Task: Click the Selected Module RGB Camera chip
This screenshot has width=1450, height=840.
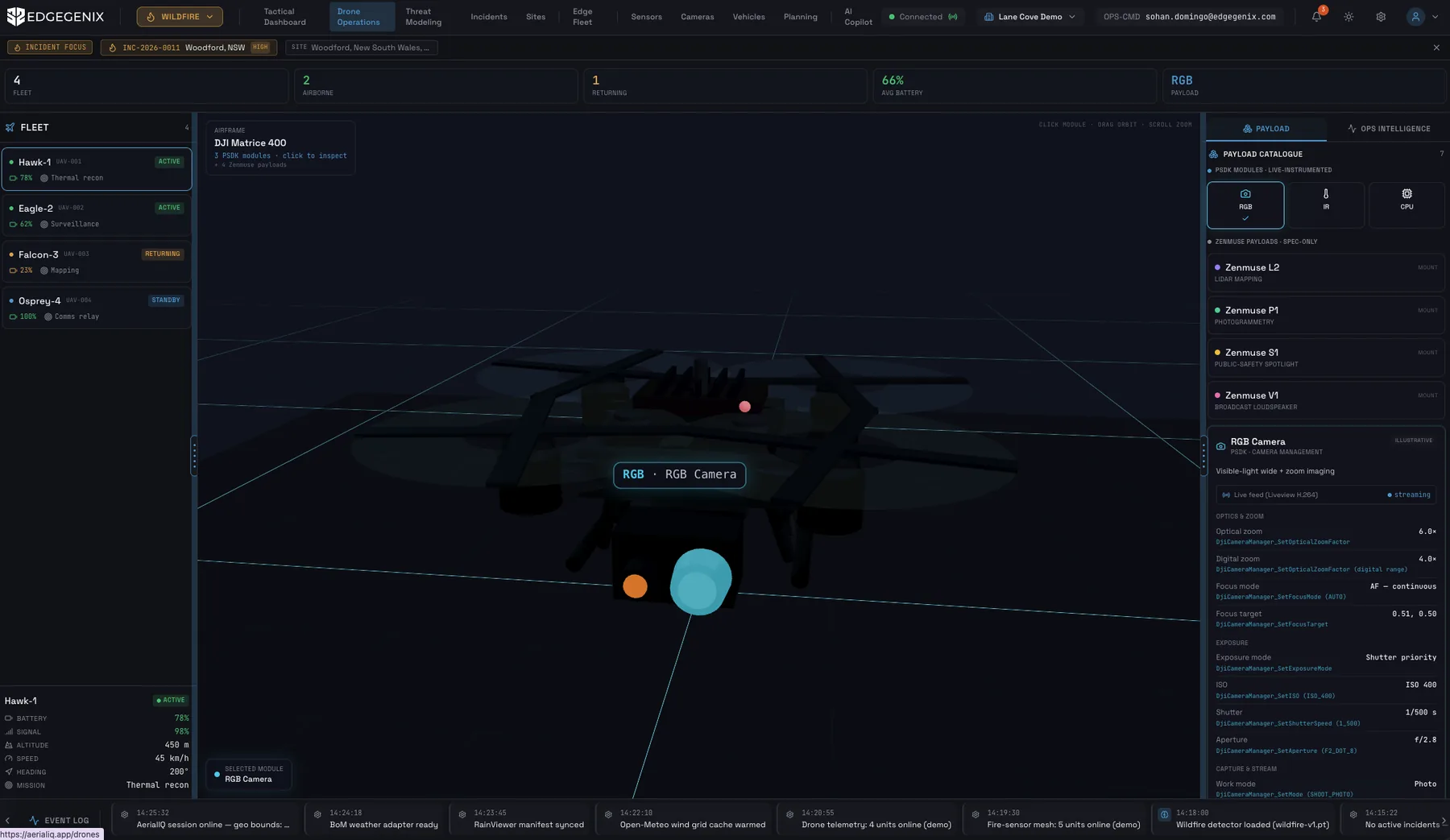Action: pos(248,774)
